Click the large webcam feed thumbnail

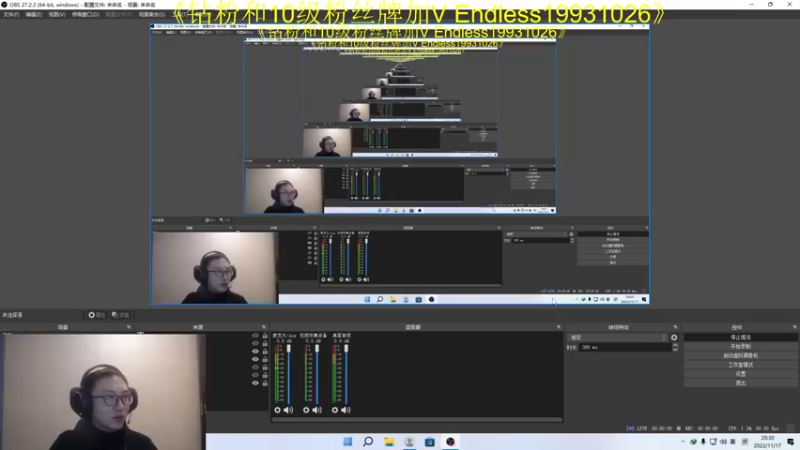click(103, 391)
